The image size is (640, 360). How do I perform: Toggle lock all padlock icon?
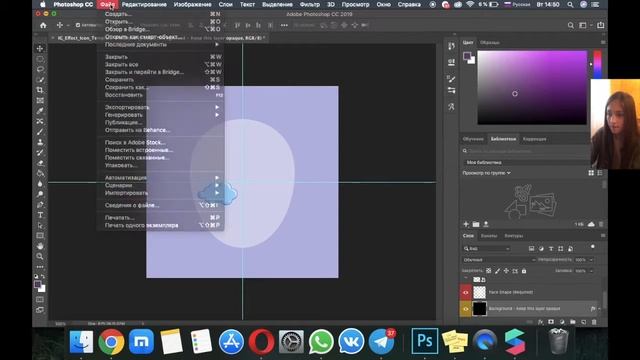(x=524, y=271)
